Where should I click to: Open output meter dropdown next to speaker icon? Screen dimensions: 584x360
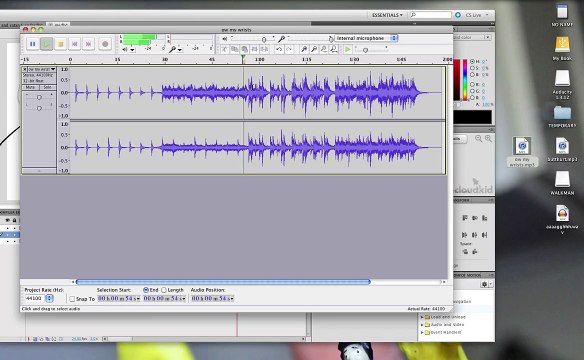[x=132, y=50]
